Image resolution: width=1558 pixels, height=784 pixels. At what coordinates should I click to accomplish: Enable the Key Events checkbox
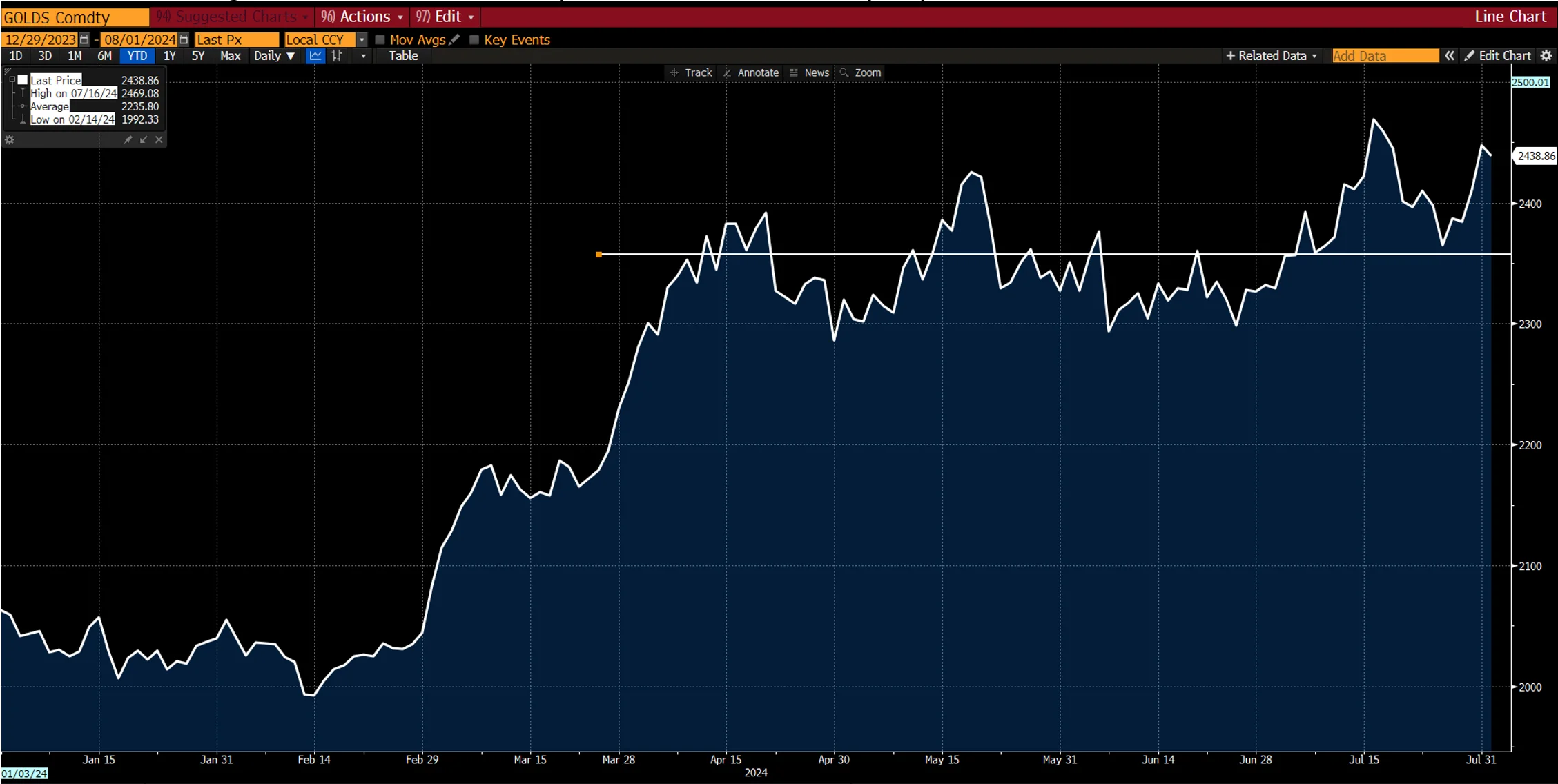pyautogui.click(x=474, y=40)
